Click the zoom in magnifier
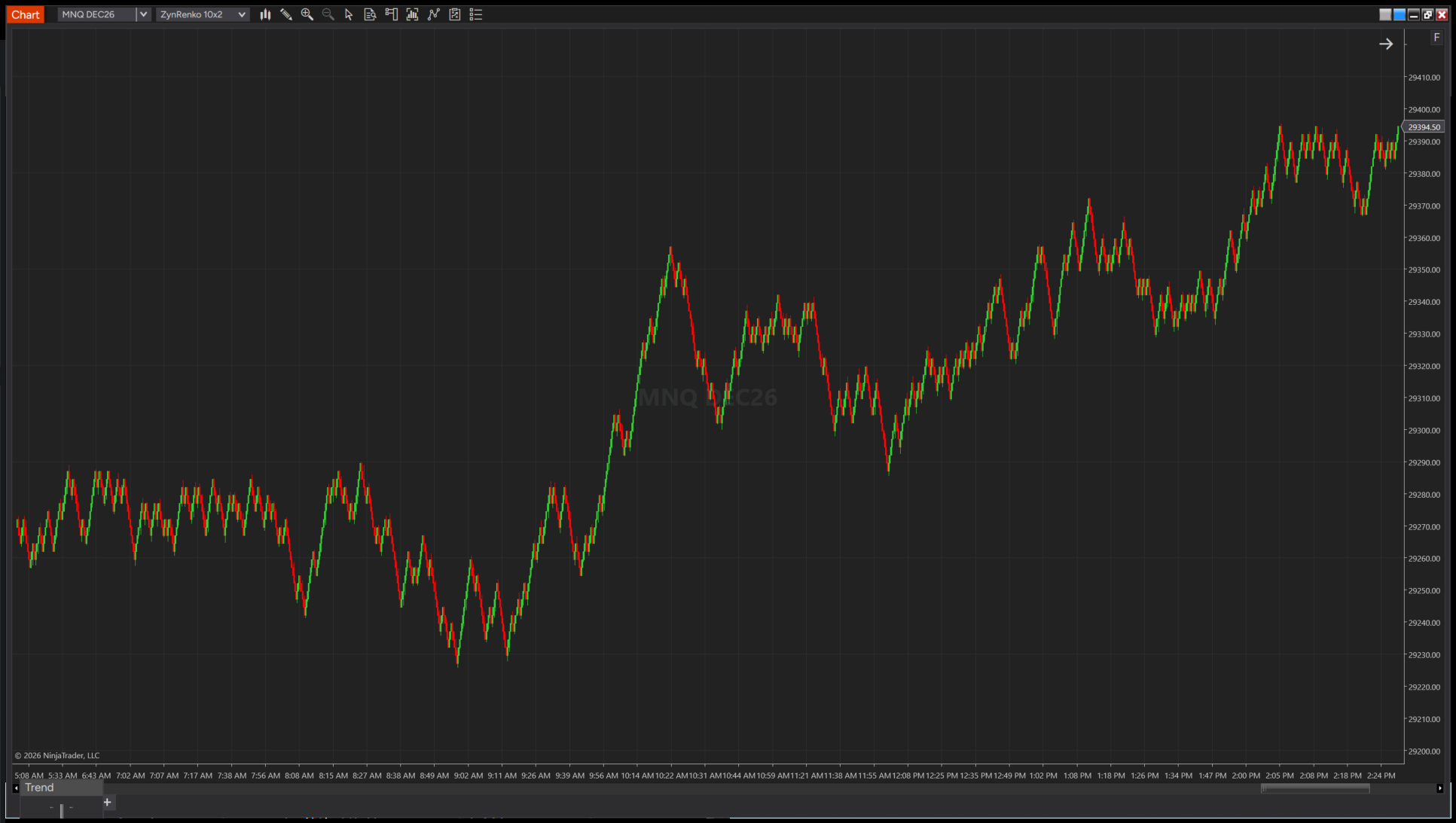Image resolution: width=1456 pixels, height=823 pixels. click(307, 14)
